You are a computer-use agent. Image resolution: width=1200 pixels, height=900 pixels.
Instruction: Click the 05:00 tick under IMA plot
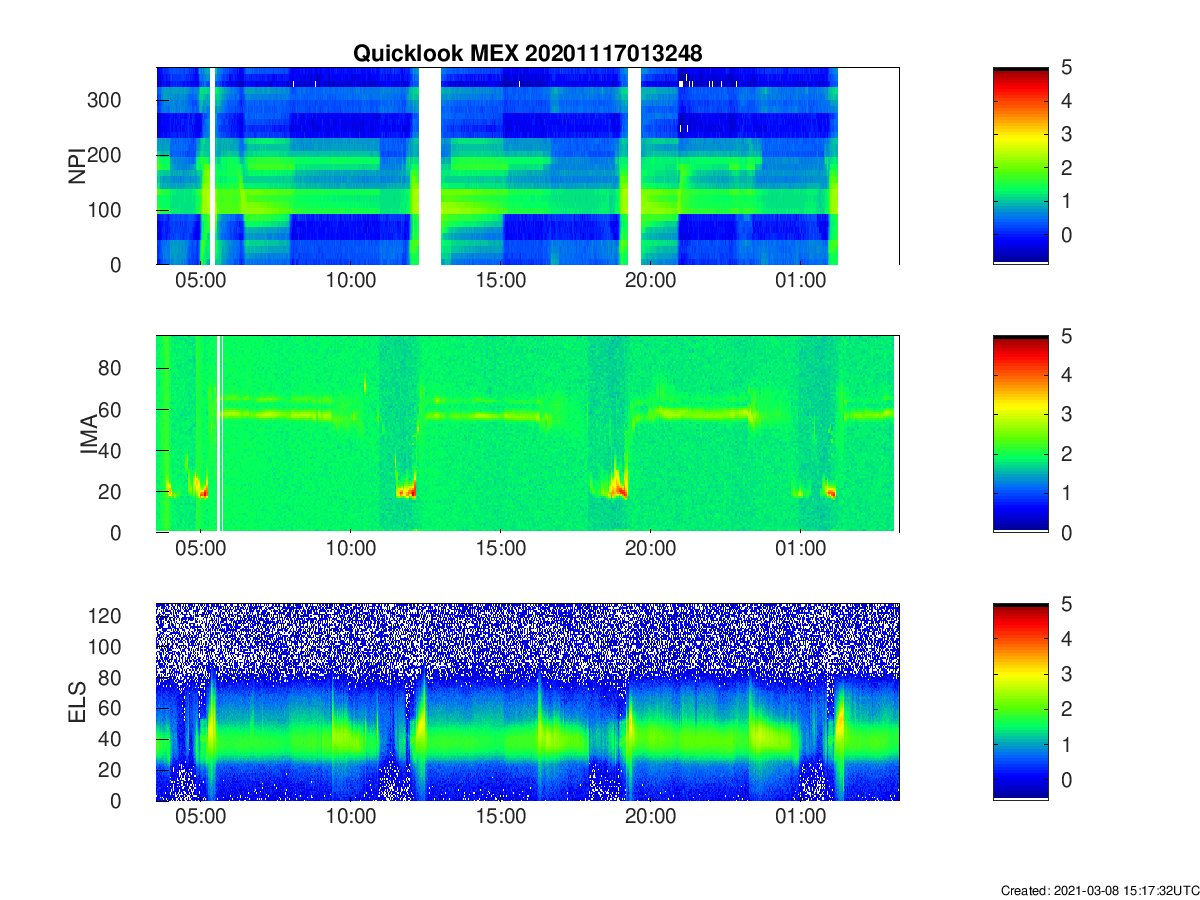click(x=201, y=549)
